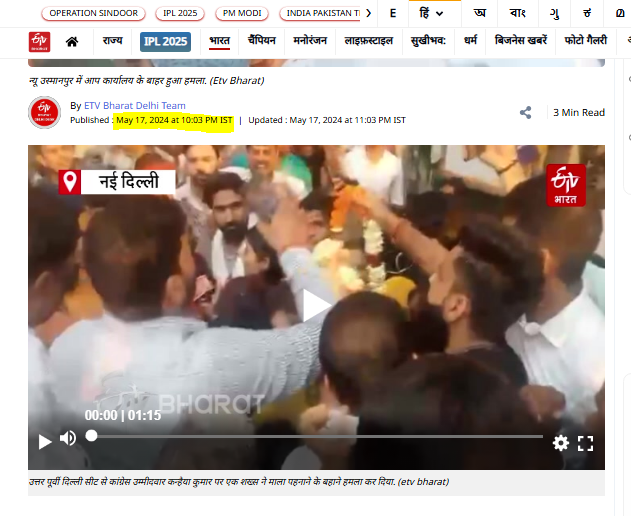
Task: Play the video using the bottom play button
Action: click(x=44, y=441)
